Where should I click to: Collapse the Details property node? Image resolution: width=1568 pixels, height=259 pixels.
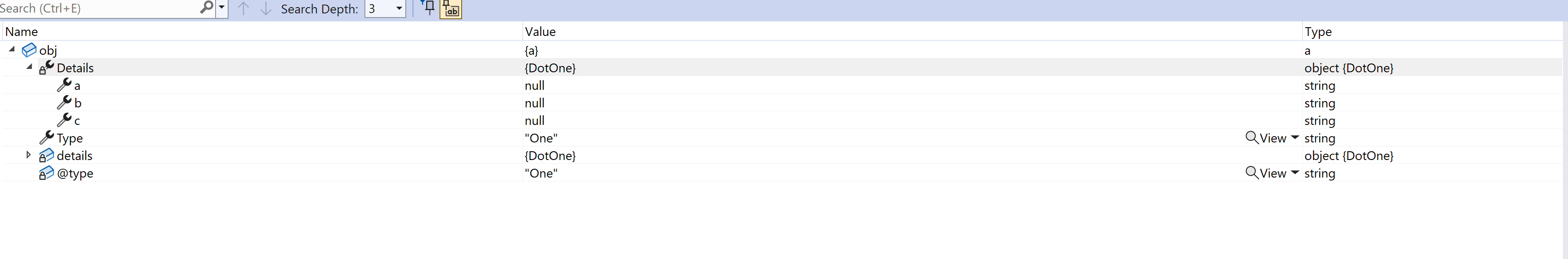[29, 67]
